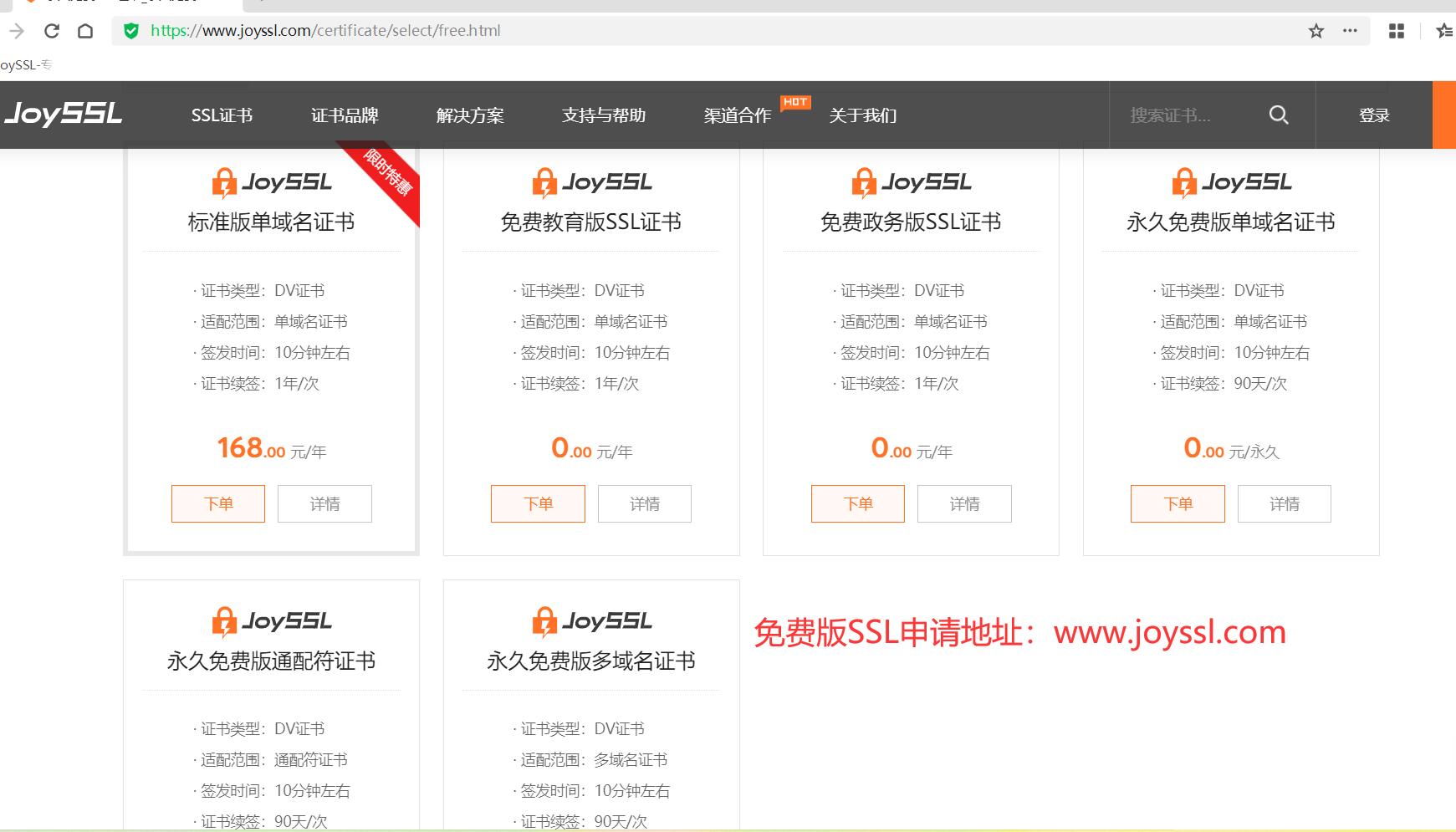Image resolution: width=1456 pixels, height=832 pixels.
Task: View 详情 for 免费政务版SSL证书
Action: coord(964,503)
